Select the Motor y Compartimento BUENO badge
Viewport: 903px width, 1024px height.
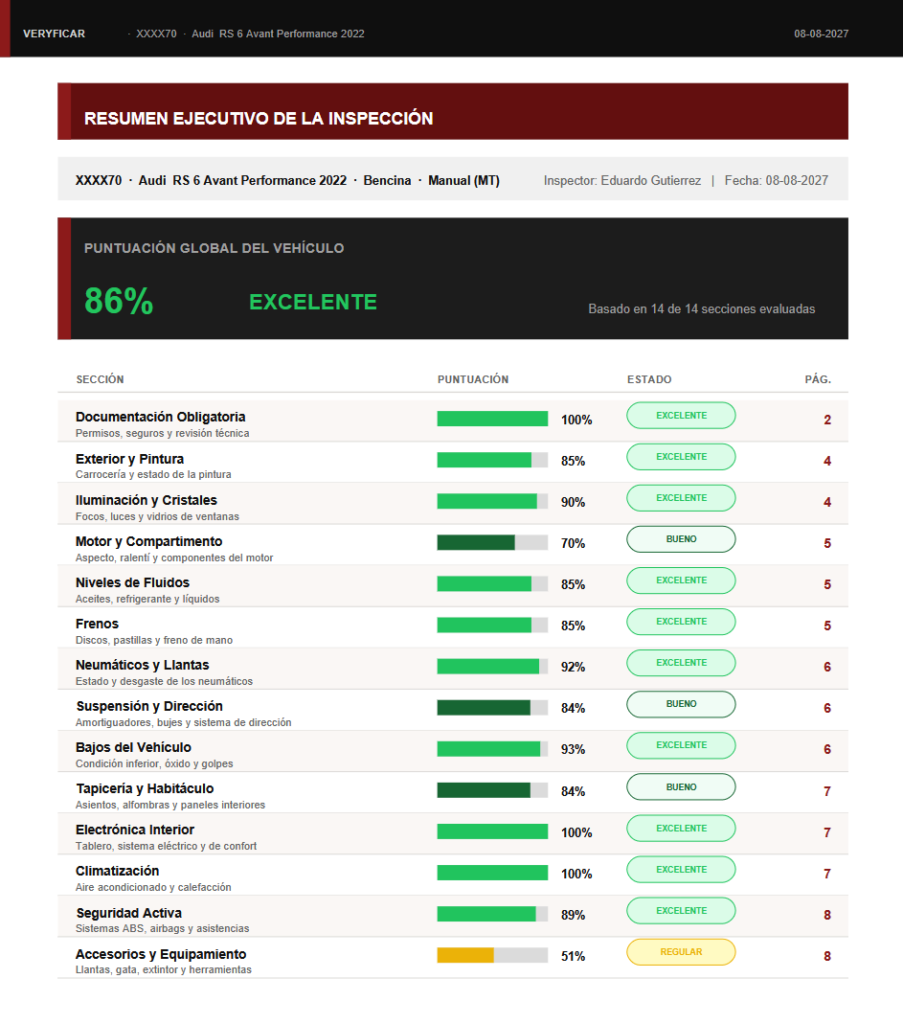[681, 539]
